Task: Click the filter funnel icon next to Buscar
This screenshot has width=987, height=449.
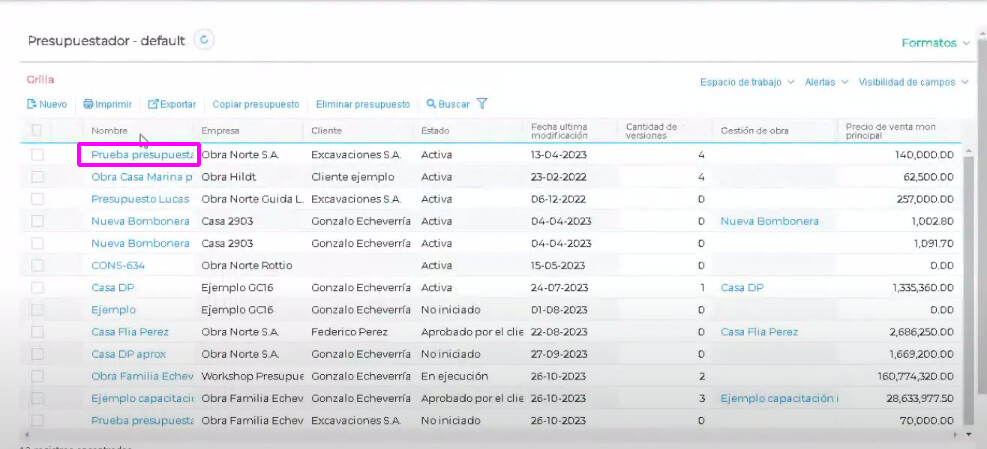Action: pos(482,104)
